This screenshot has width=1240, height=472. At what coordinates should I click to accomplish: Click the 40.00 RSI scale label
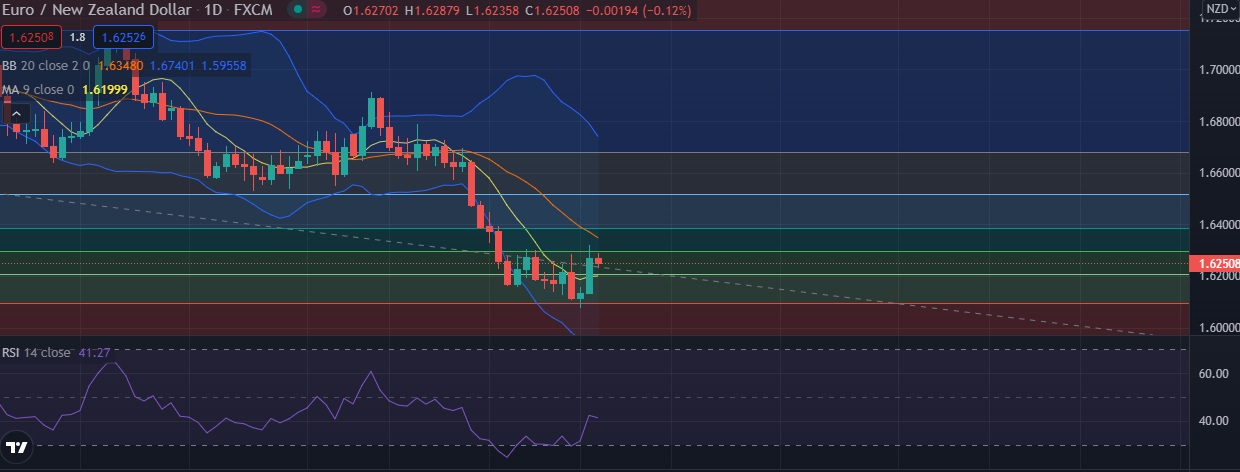click(x=1214, y=421)
